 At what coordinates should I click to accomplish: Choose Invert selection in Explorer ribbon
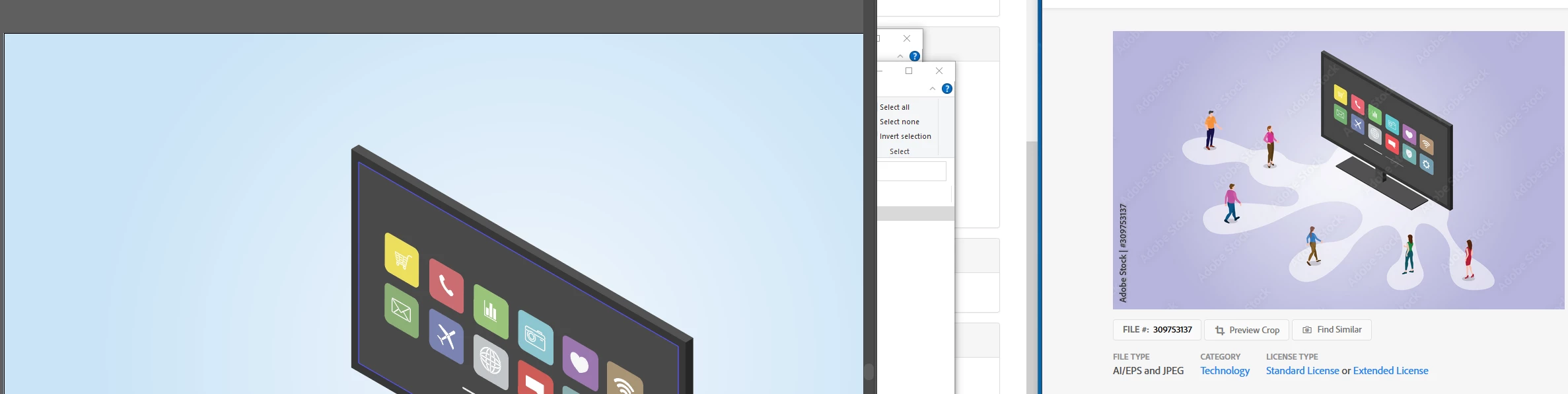click(905, 136)
